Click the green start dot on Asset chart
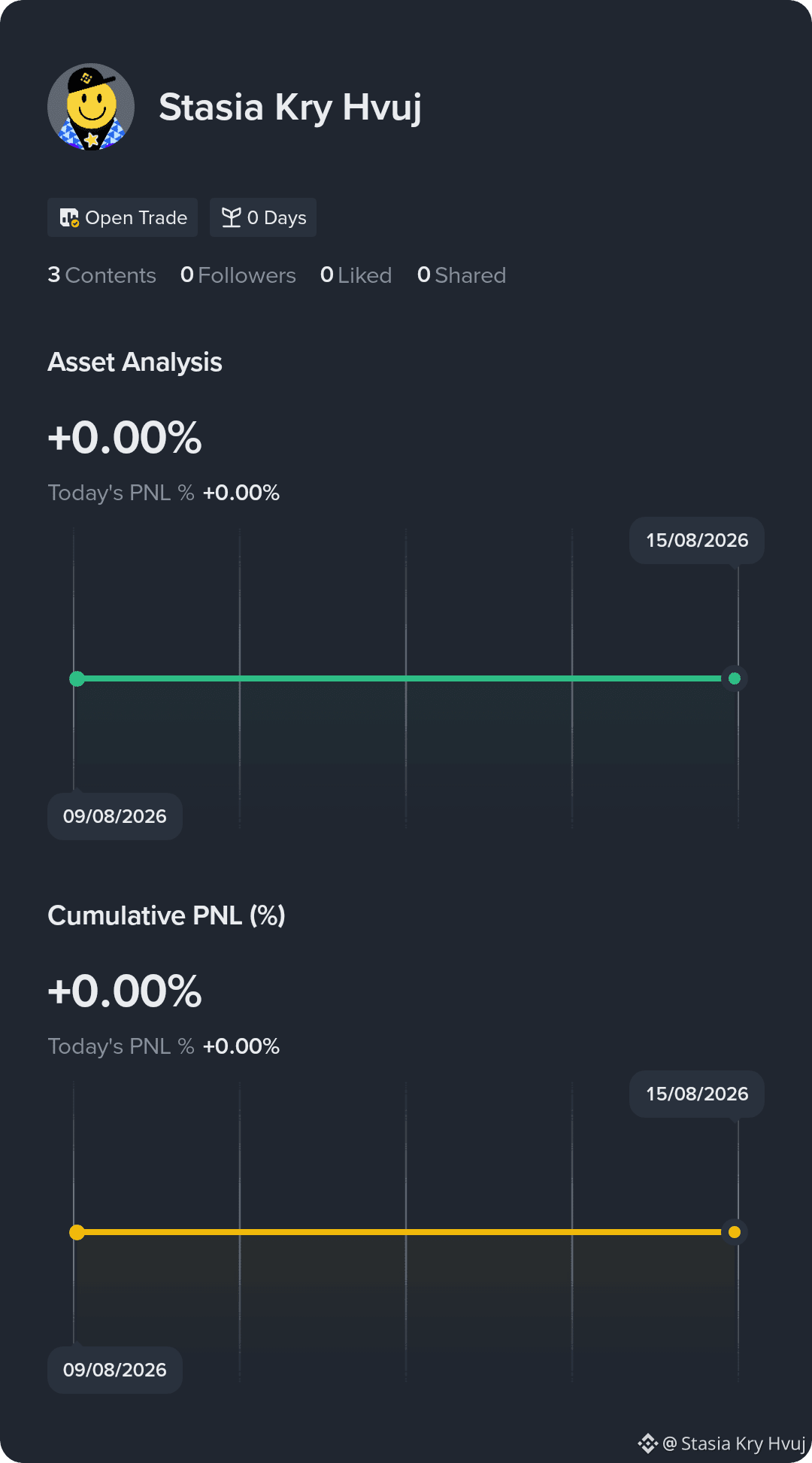Image resolution: width=812 pixels, height=1463 pixels. (x=77, y=678)
